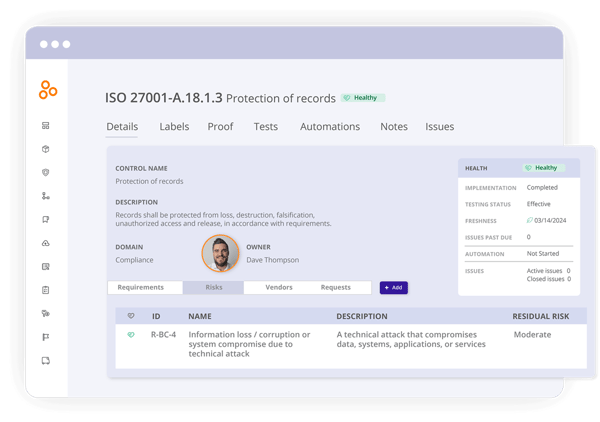Open the cube icon in sidebar
600x422 pixels.
pyautogui.click(x=46, y=149)
